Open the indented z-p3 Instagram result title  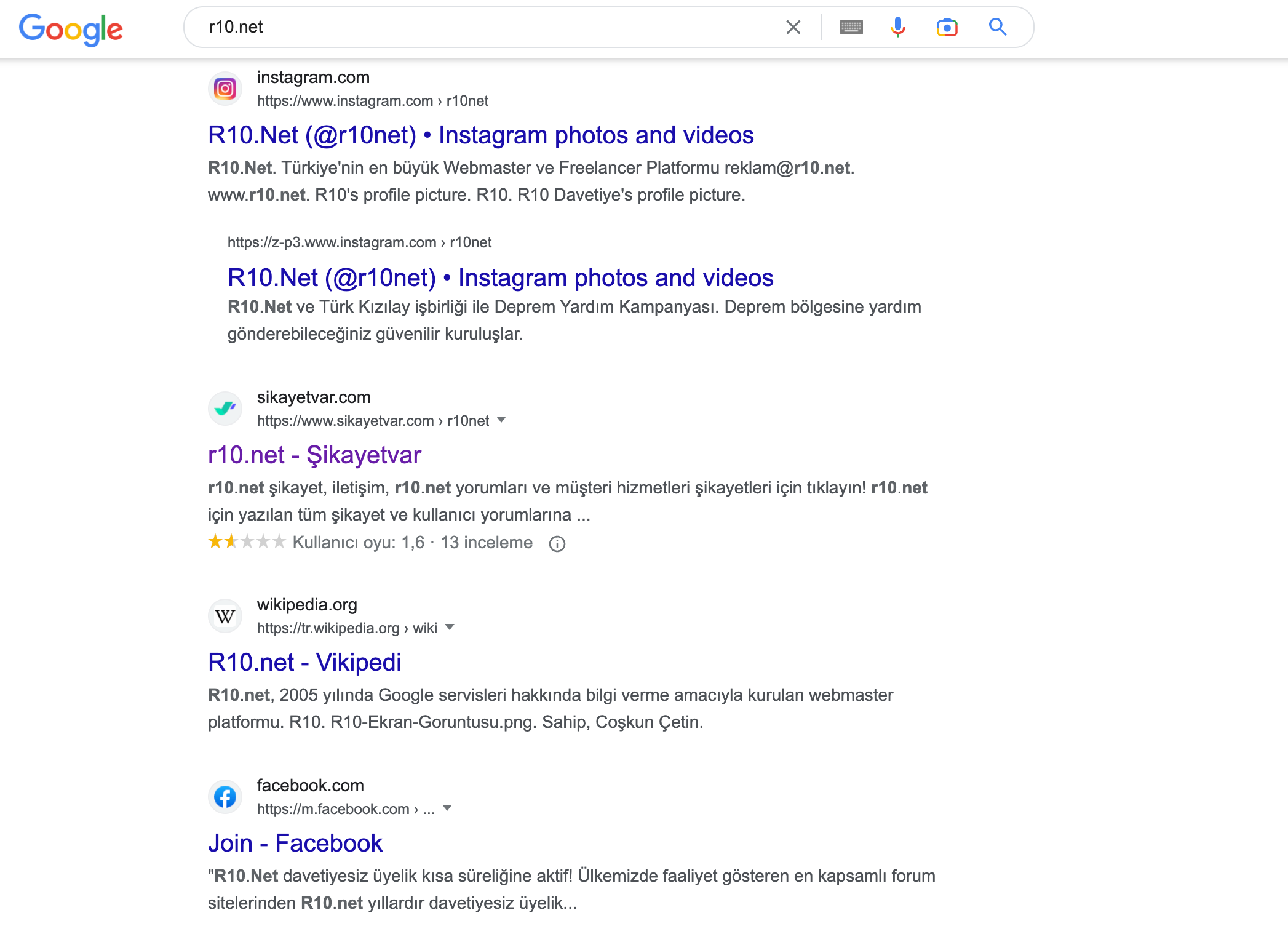[501, 278]
